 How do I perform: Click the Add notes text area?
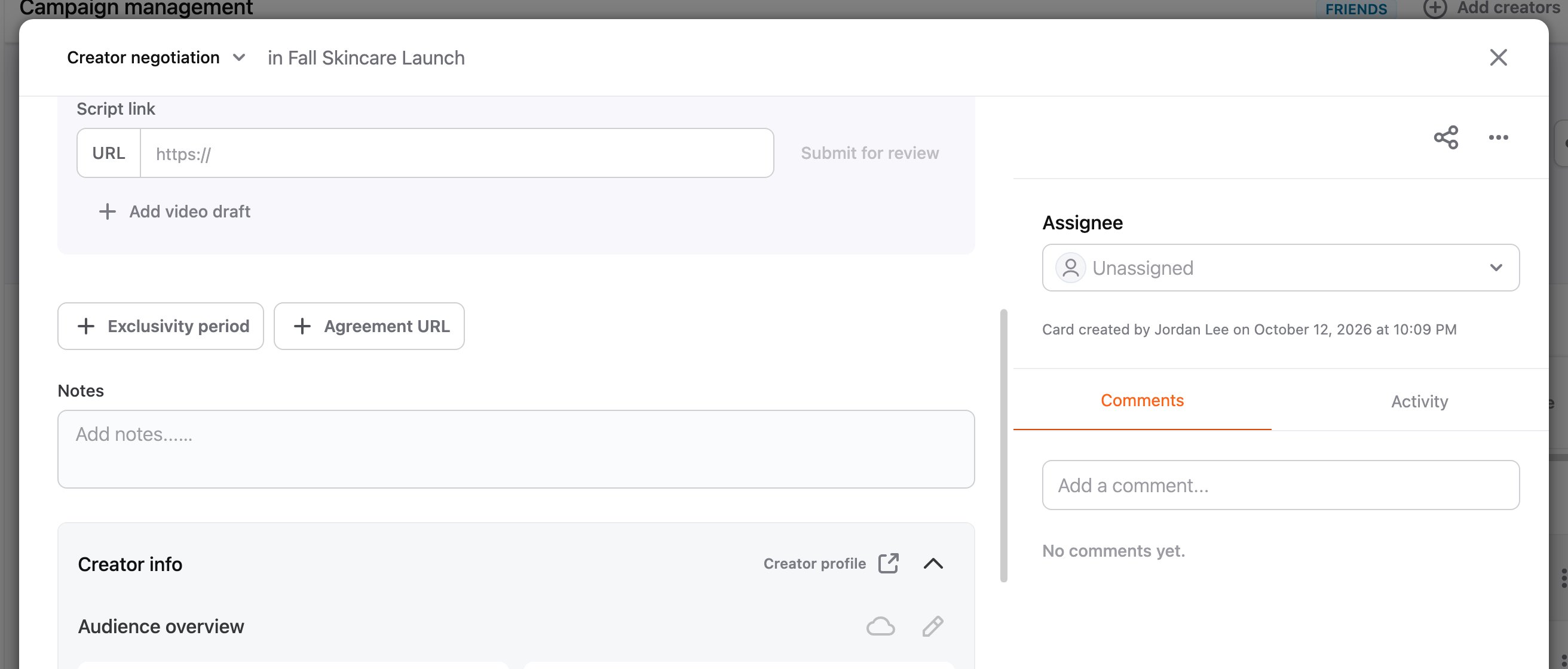(516, 449)
